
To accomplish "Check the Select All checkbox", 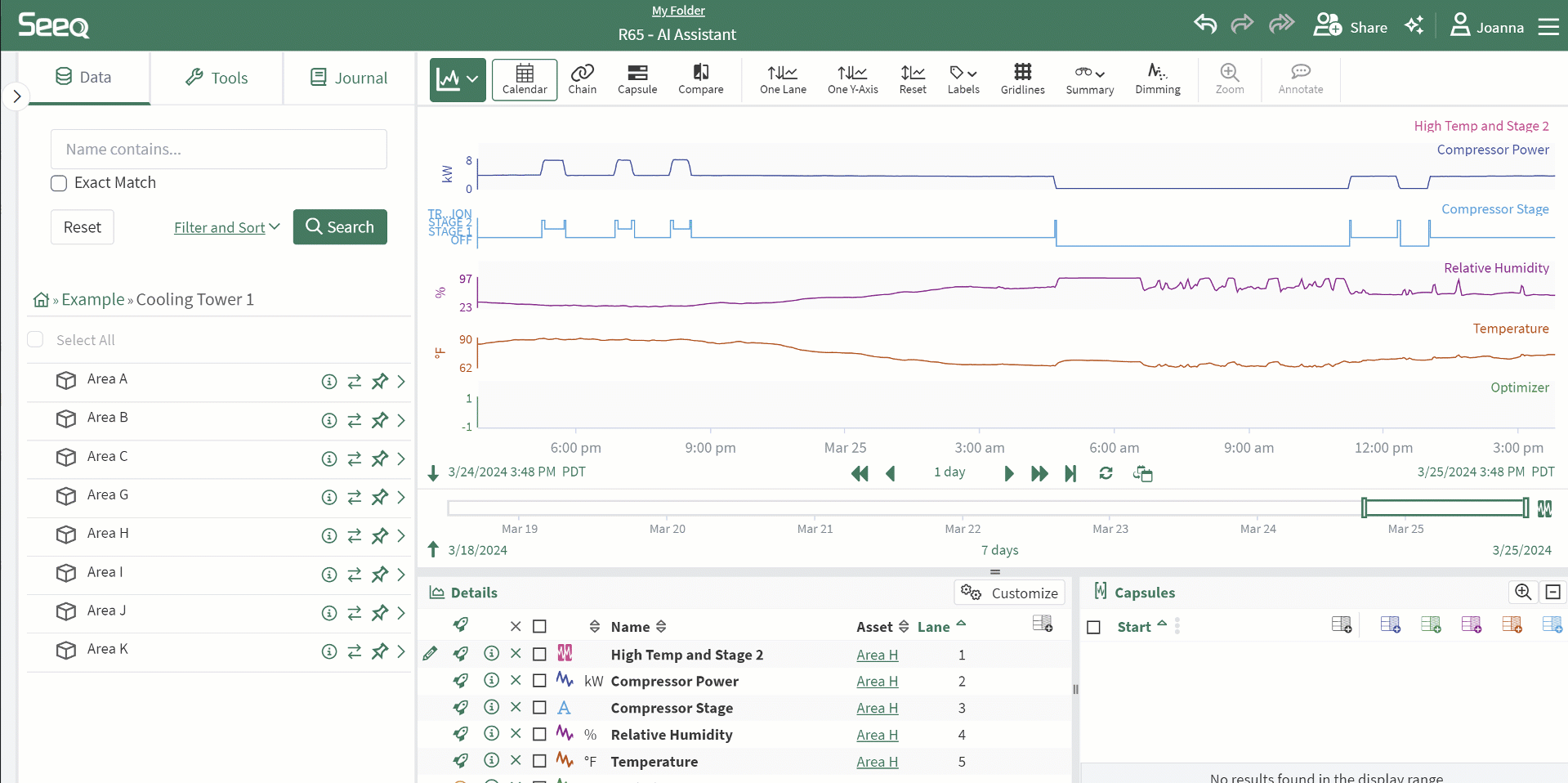I will coord(35,340).
